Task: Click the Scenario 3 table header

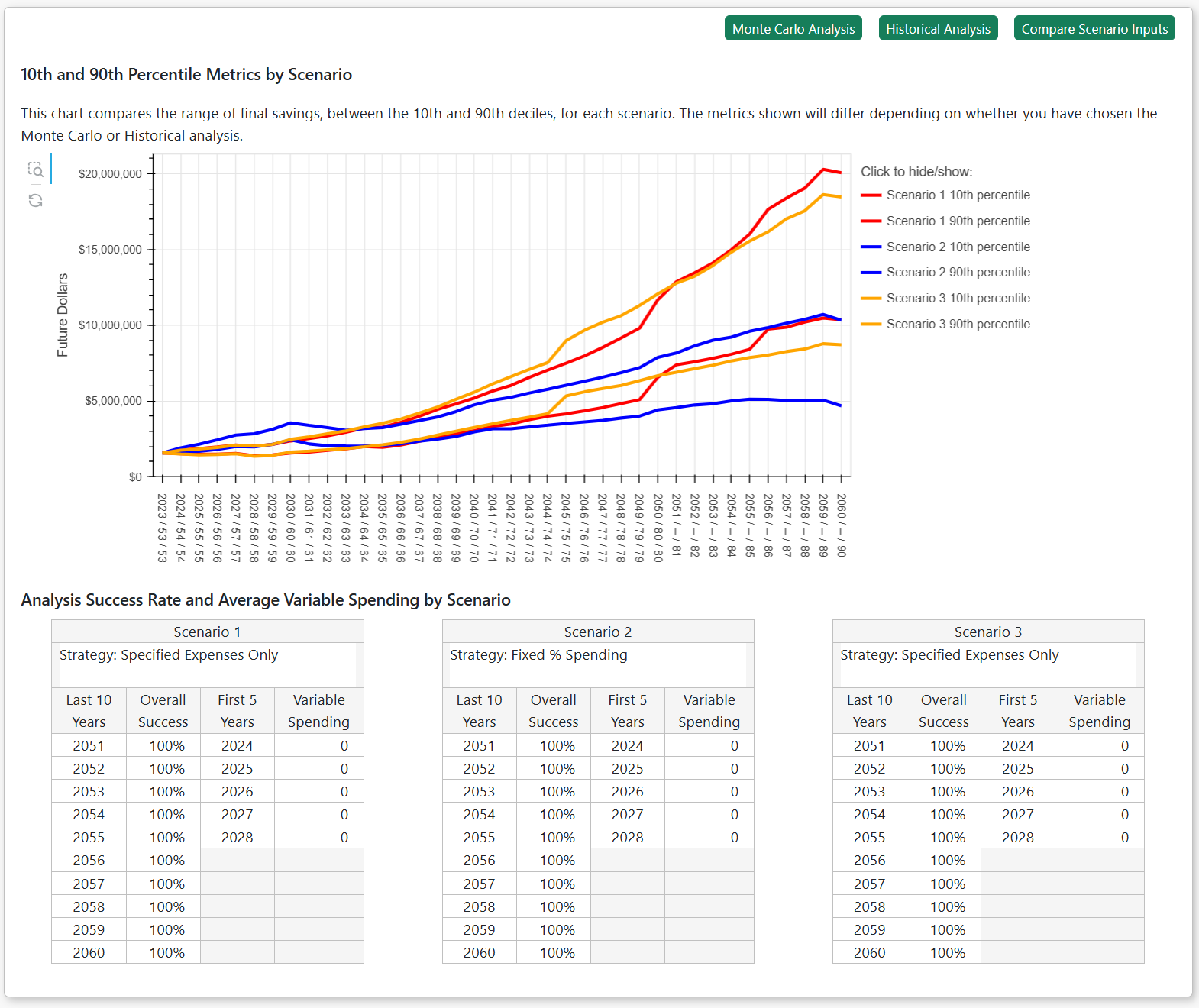Action: [x=987, y=632]
